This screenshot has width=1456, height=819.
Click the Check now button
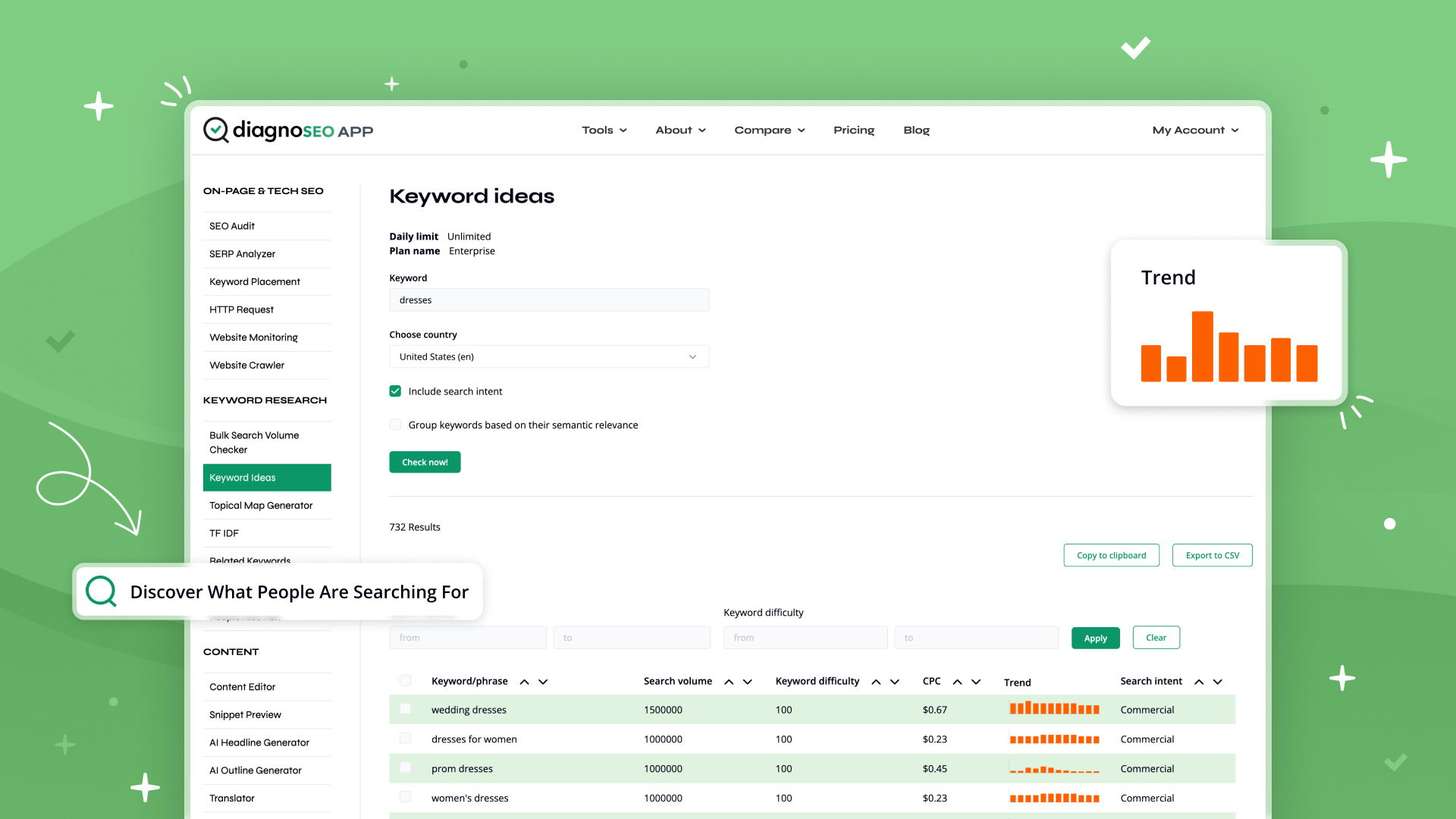tap(425, 461)
